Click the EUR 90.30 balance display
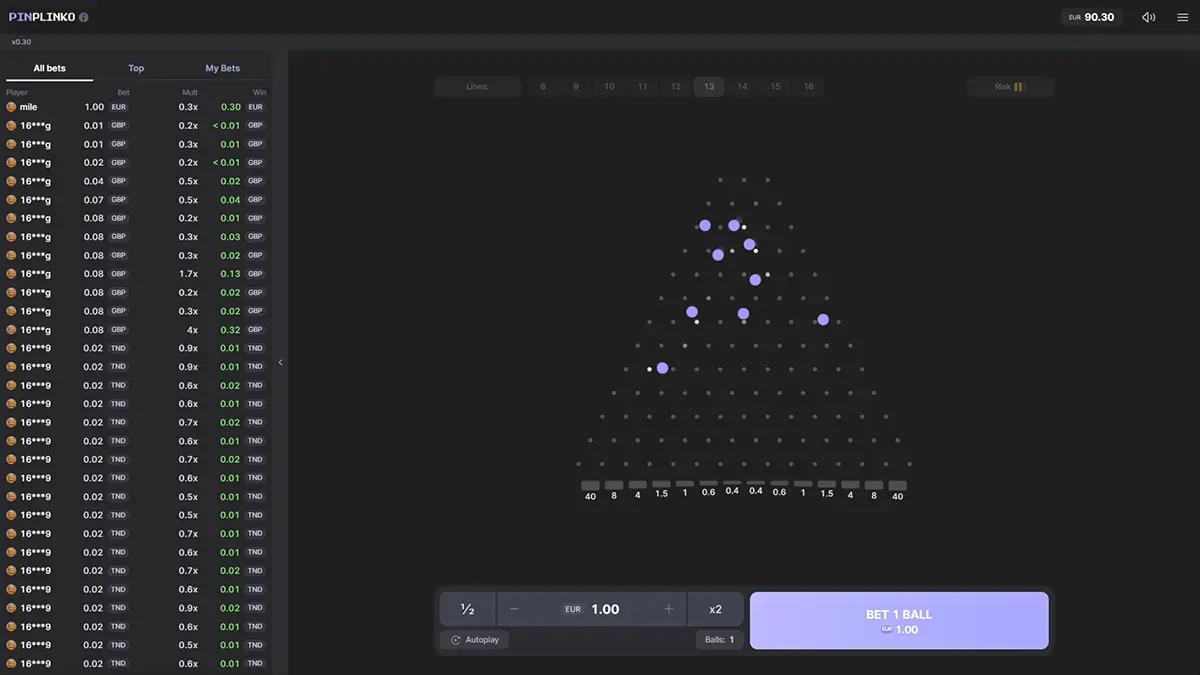1200x675 pixels. (1091, 17)
